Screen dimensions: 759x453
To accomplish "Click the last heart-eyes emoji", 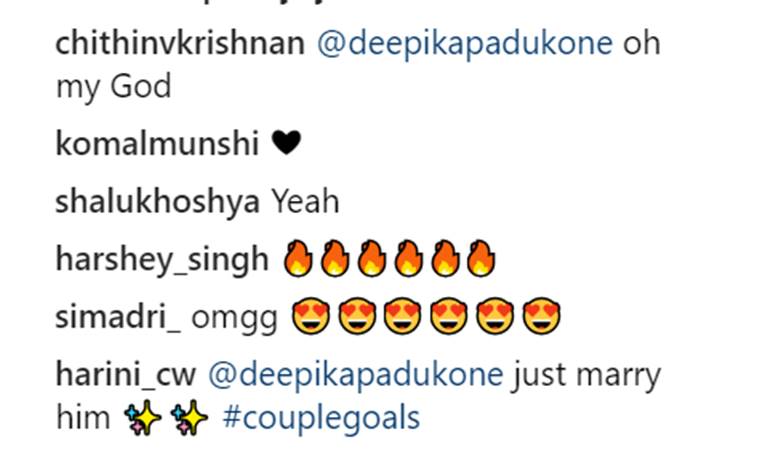I will [x=542, y=316].
